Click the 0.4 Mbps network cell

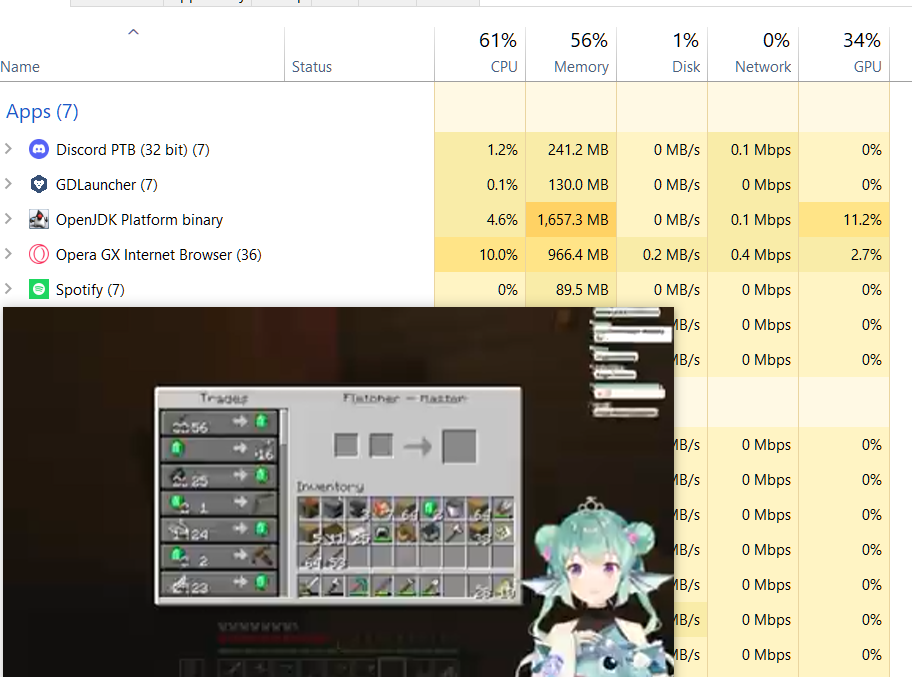pos(753,255)
